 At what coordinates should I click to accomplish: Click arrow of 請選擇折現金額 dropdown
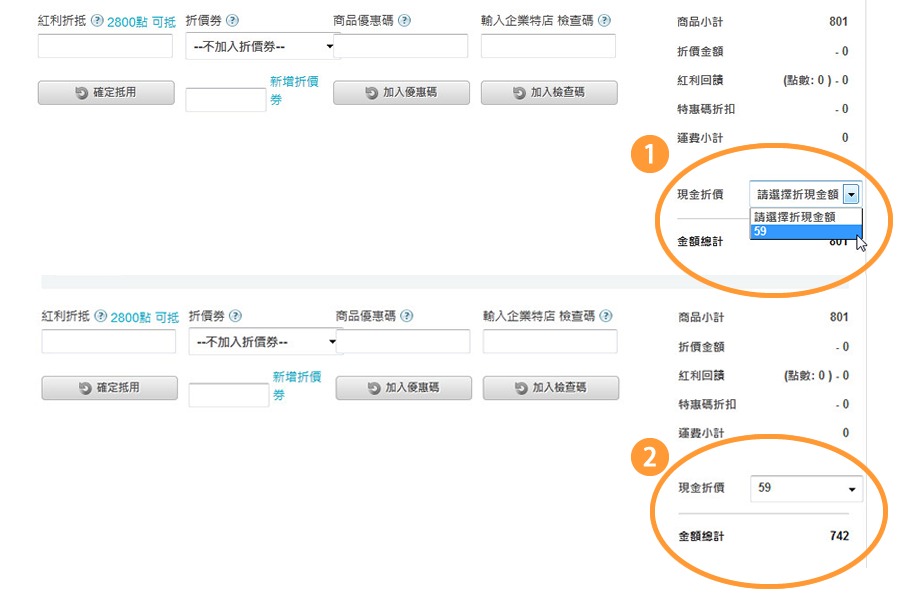851,194
